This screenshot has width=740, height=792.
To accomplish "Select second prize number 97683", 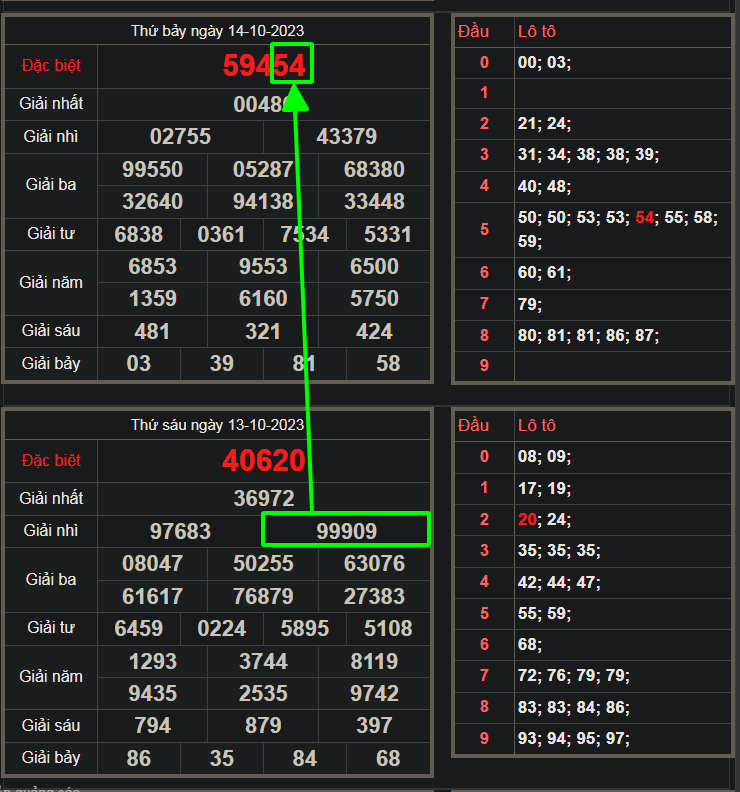I will tap(180, 530).
